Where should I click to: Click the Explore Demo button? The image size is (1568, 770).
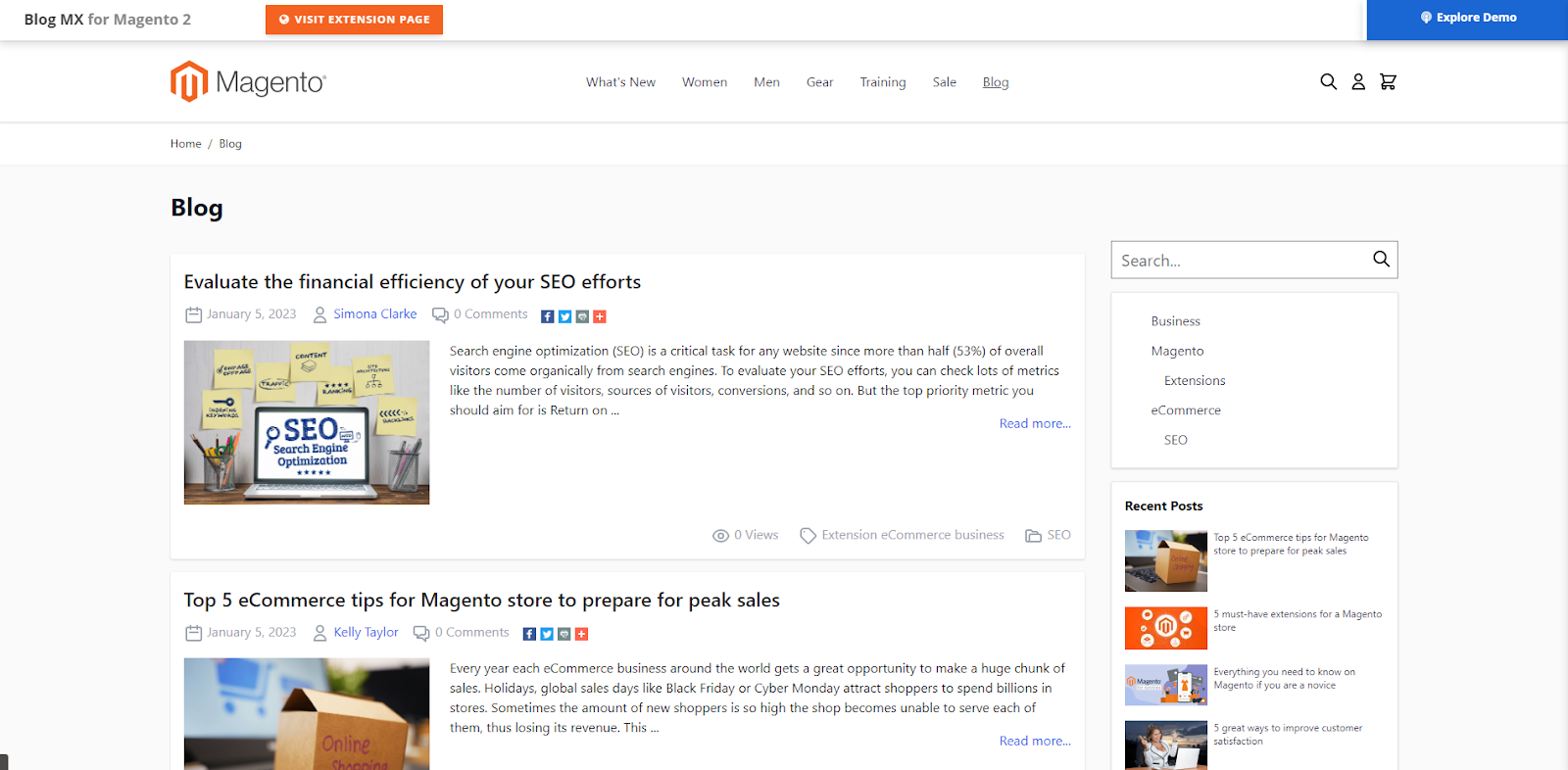pyautogui.click(x=1467, y=20)
